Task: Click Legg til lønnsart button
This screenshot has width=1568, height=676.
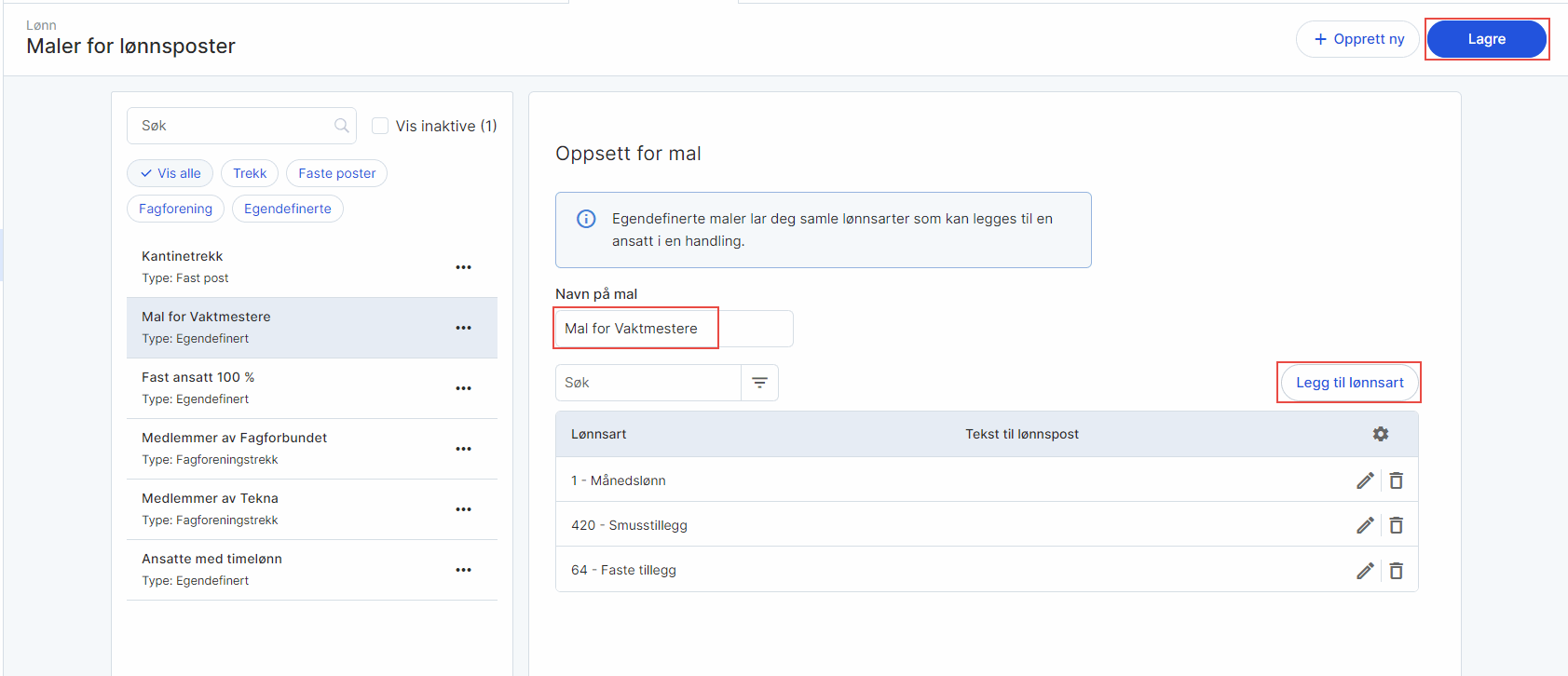Action: (1349, 383)
